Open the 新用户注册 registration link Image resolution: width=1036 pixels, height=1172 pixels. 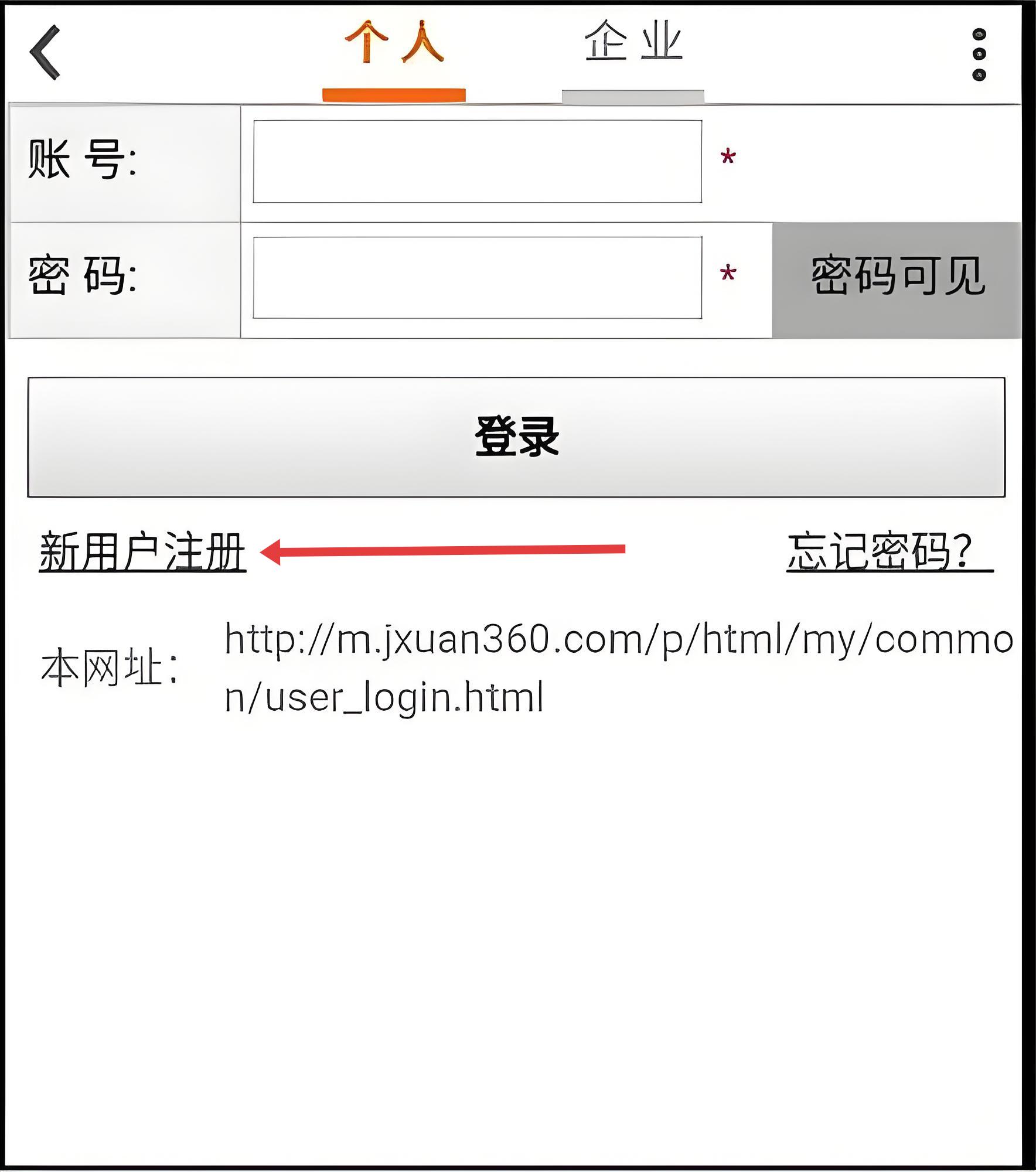click(142, 552)
